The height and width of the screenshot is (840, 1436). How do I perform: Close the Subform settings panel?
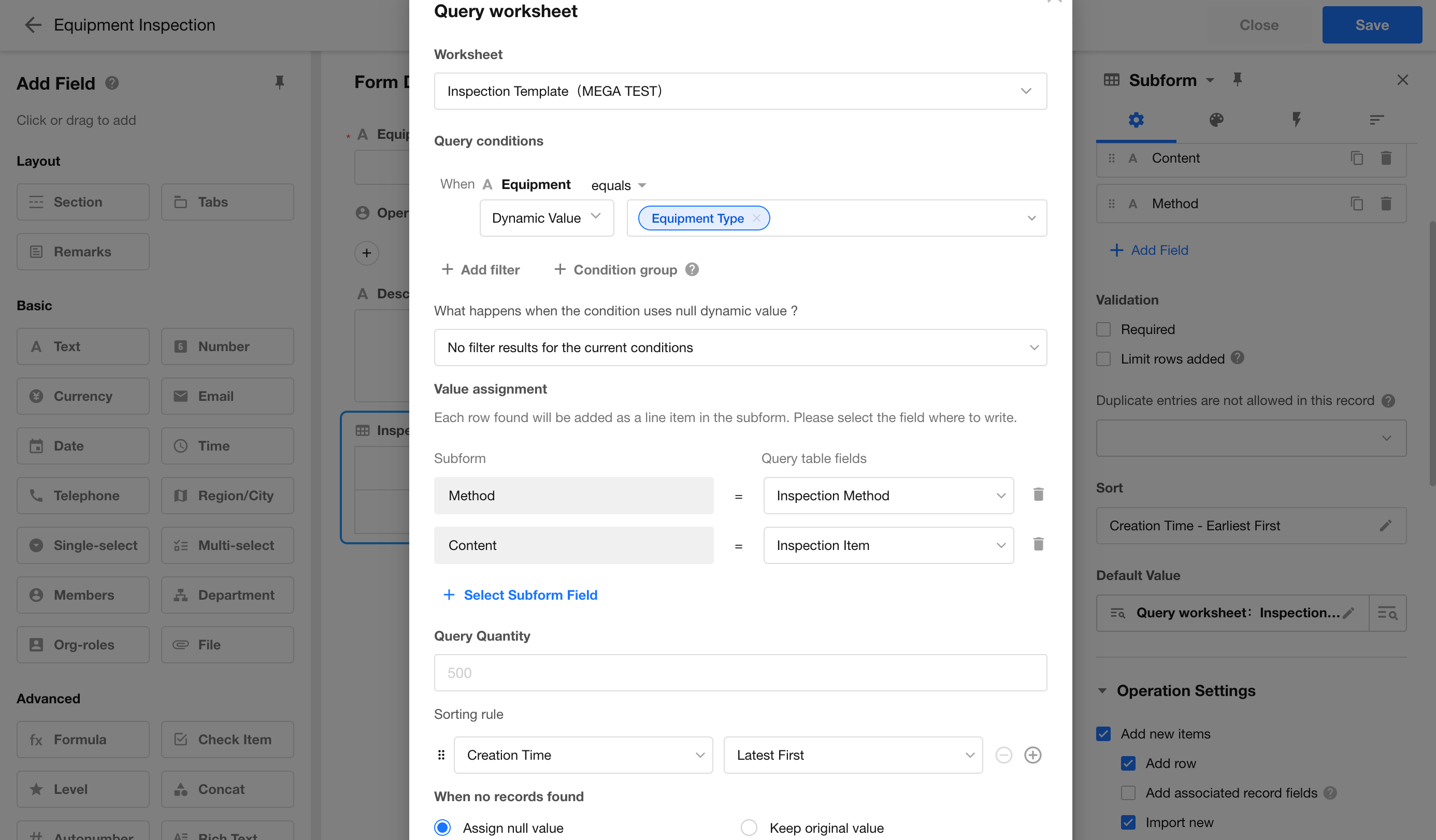click(x=1402, y=80)
